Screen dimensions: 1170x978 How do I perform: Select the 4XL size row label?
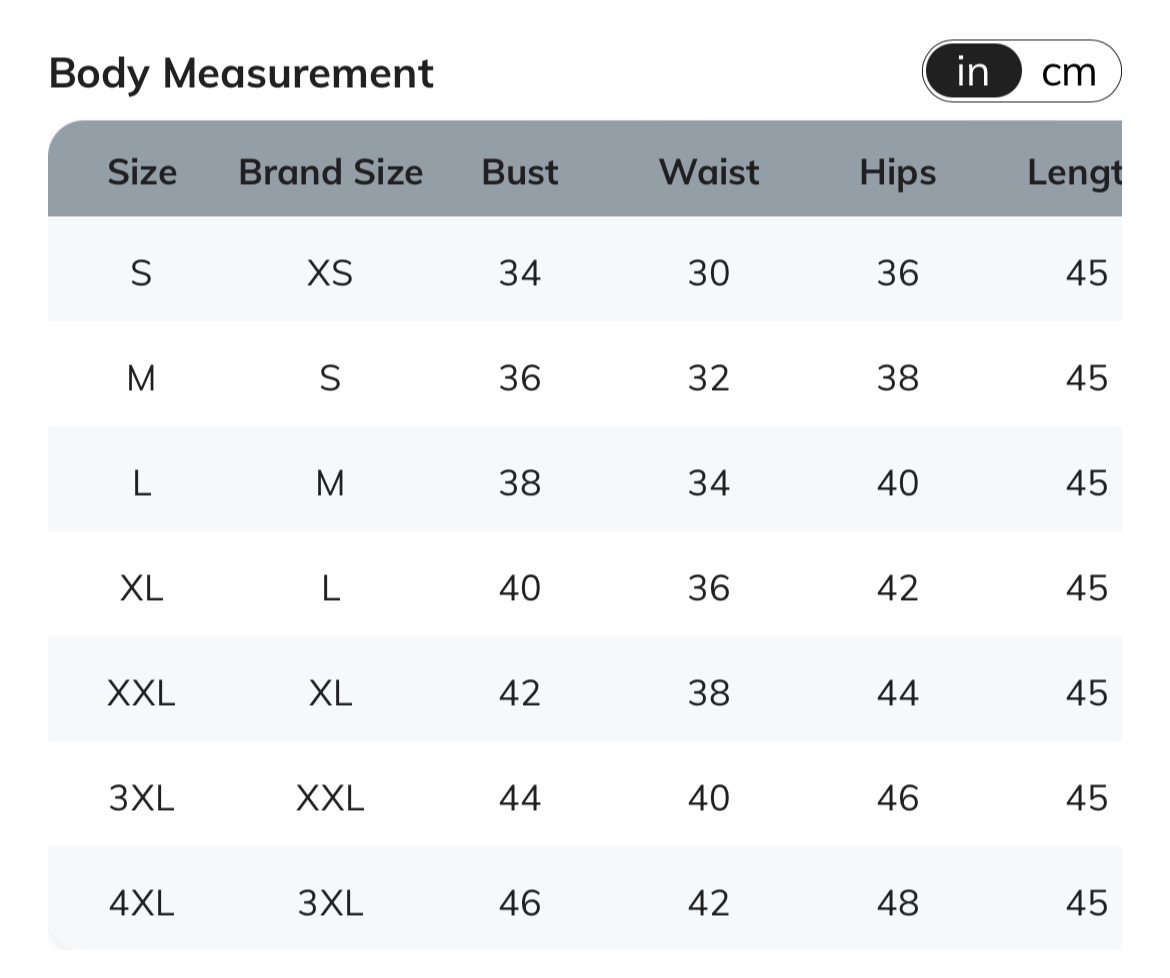pyautogui.click(x=141, y=903)
